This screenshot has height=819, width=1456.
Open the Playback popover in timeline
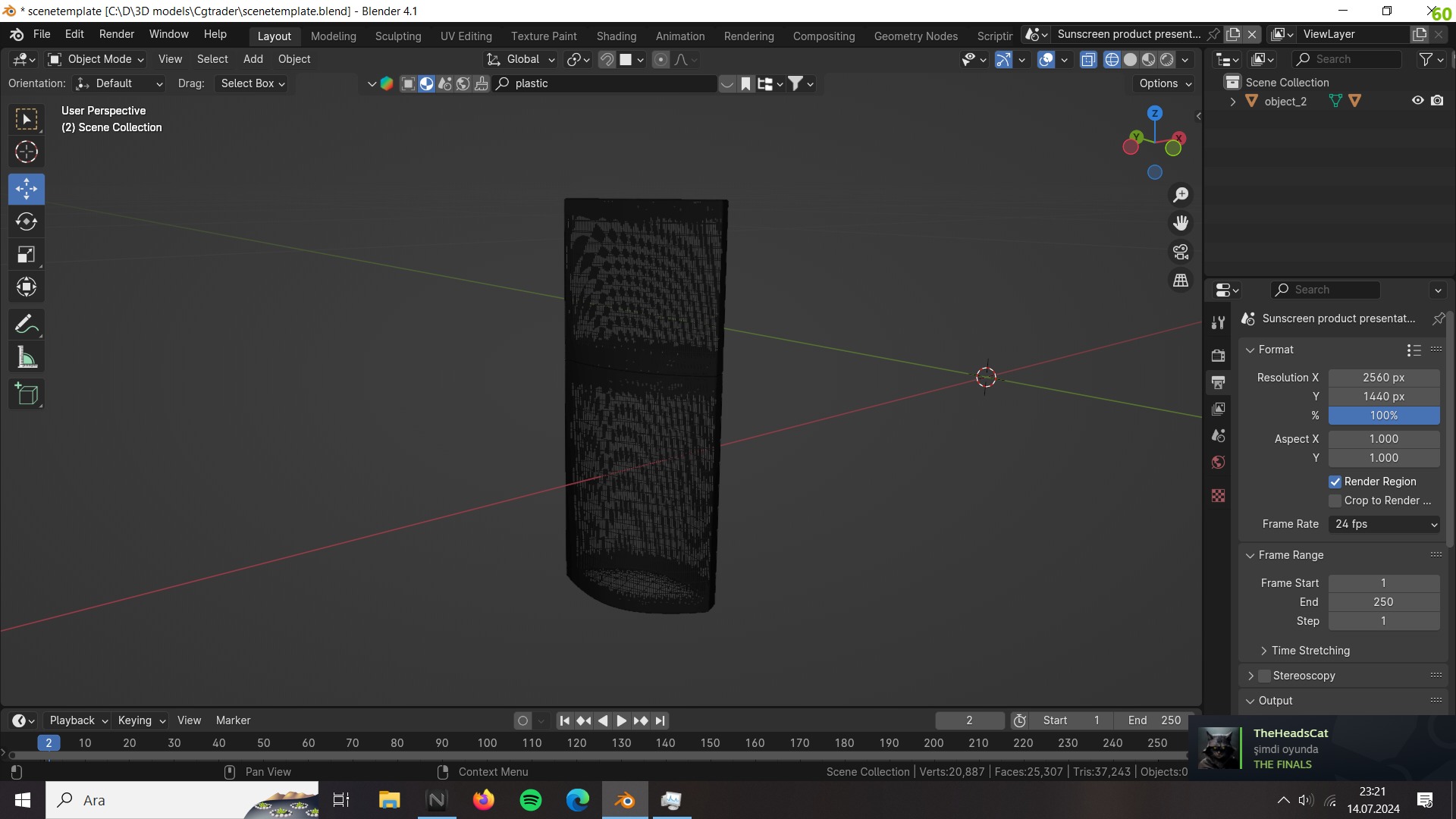point(79,720)
